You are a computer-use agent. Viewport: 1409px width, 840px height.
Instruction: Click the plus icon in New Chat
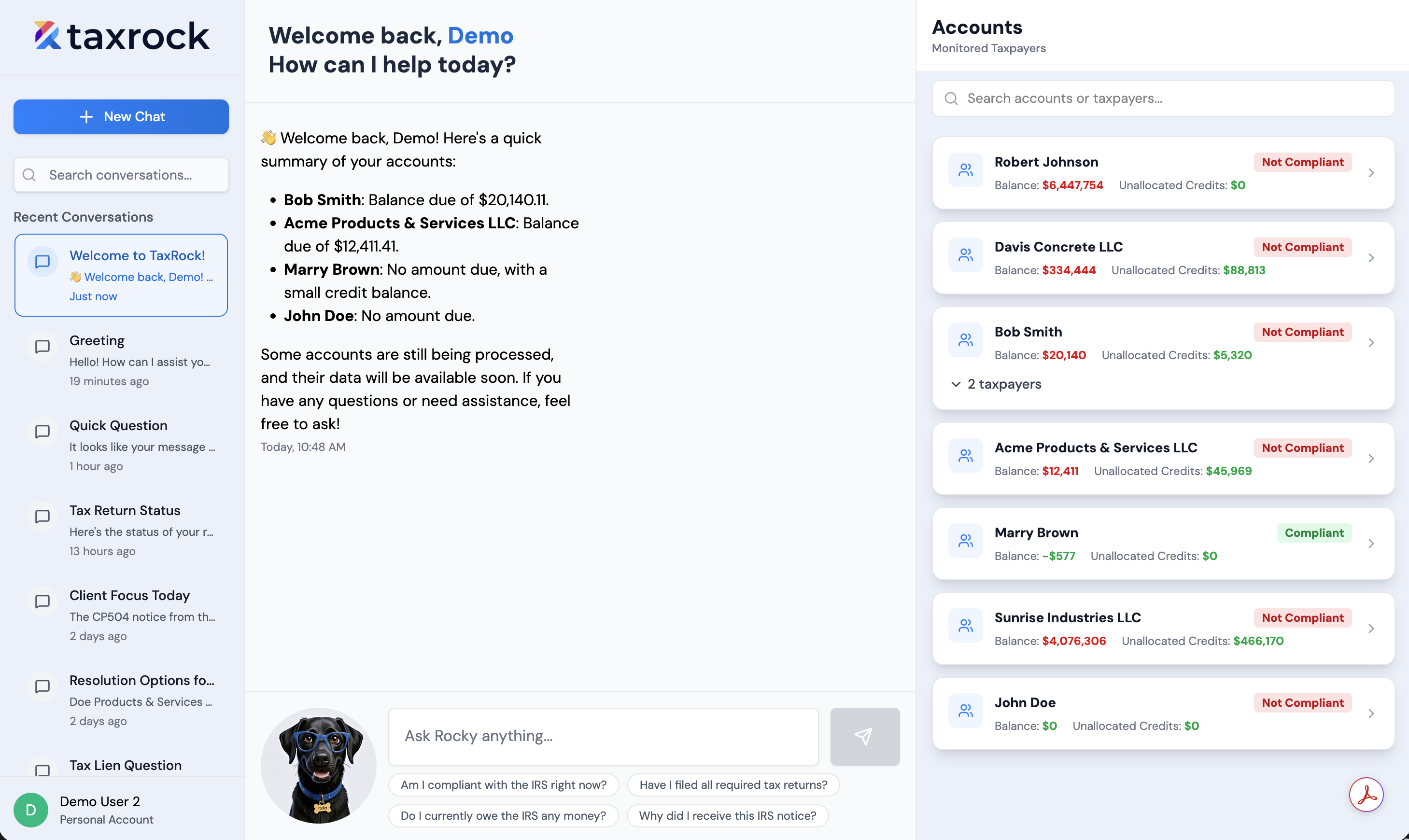coord(86,117)
